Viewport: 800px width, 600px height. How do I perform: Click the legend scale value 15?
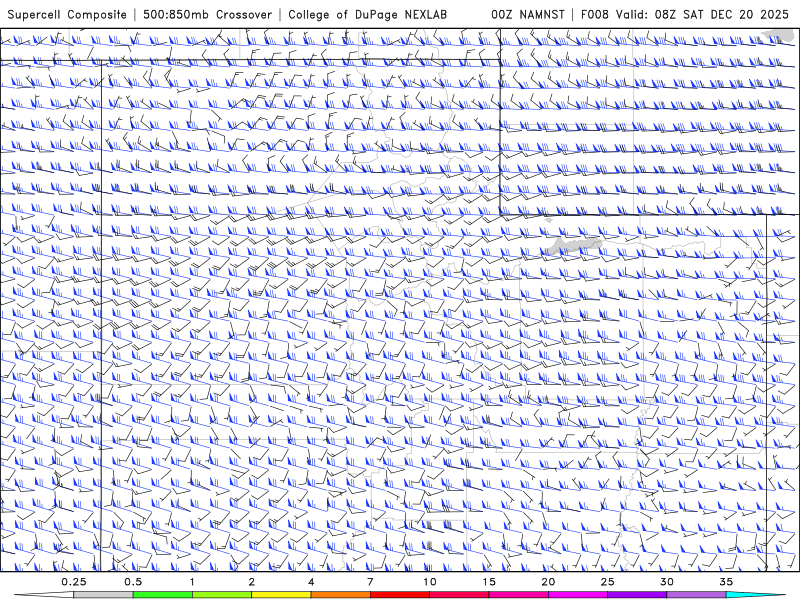pos(489,582)
